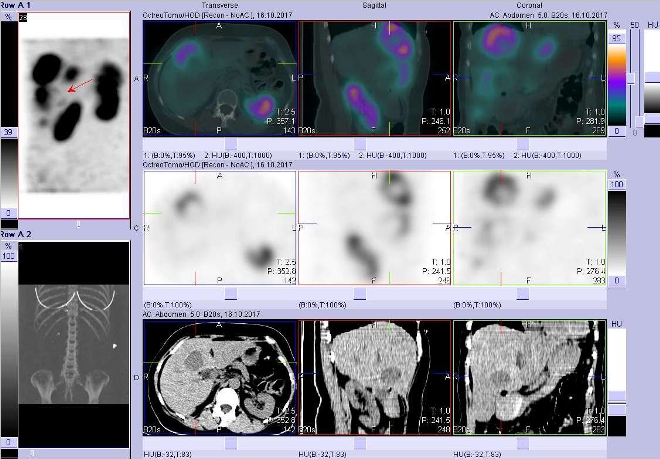The width and height of the screenshot is (660, 459).
Task: Click the upper threshold value 95 field
Action: [617, 38]
